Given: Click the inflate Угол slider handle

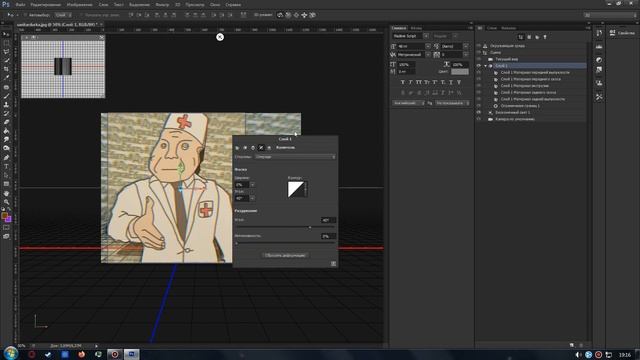Looking at the screenshot, I should pyautogui.click(x=310, y=227).
